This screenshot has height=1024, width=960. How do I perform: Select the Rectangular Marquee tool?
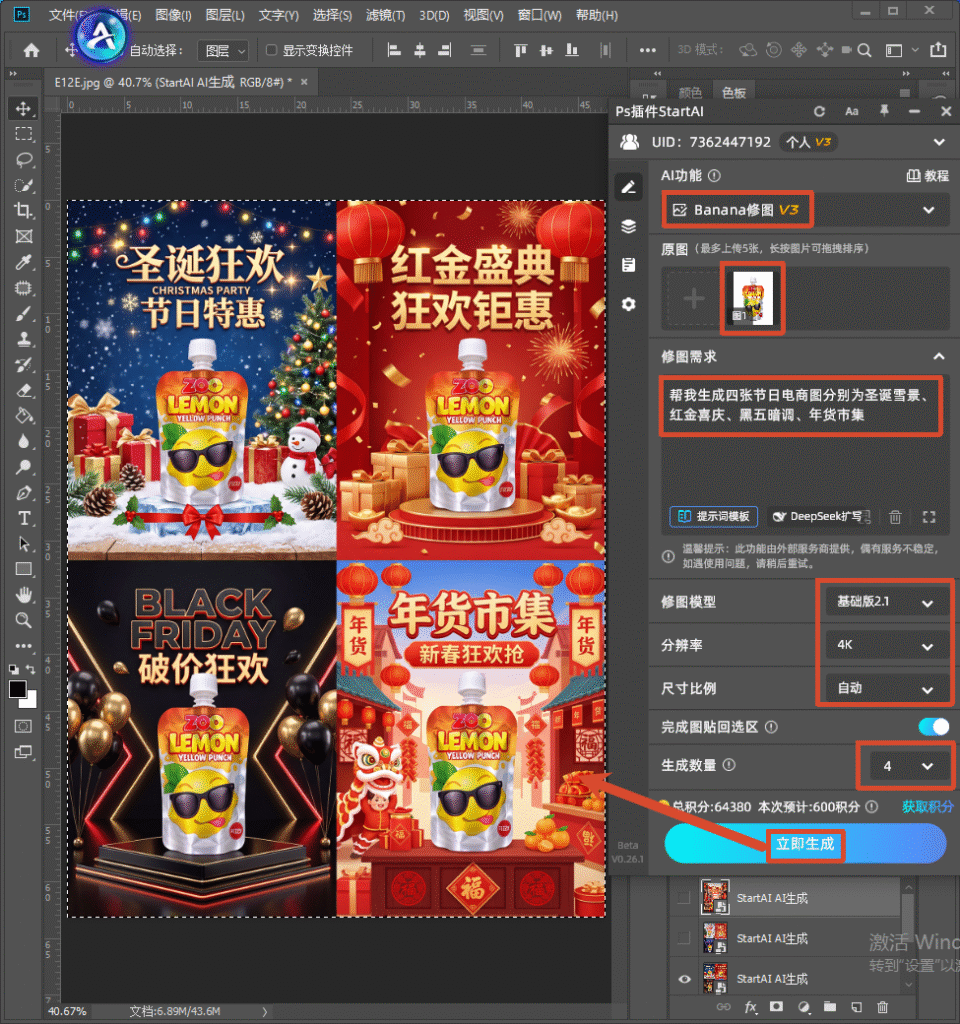click(x=24, y=134)
